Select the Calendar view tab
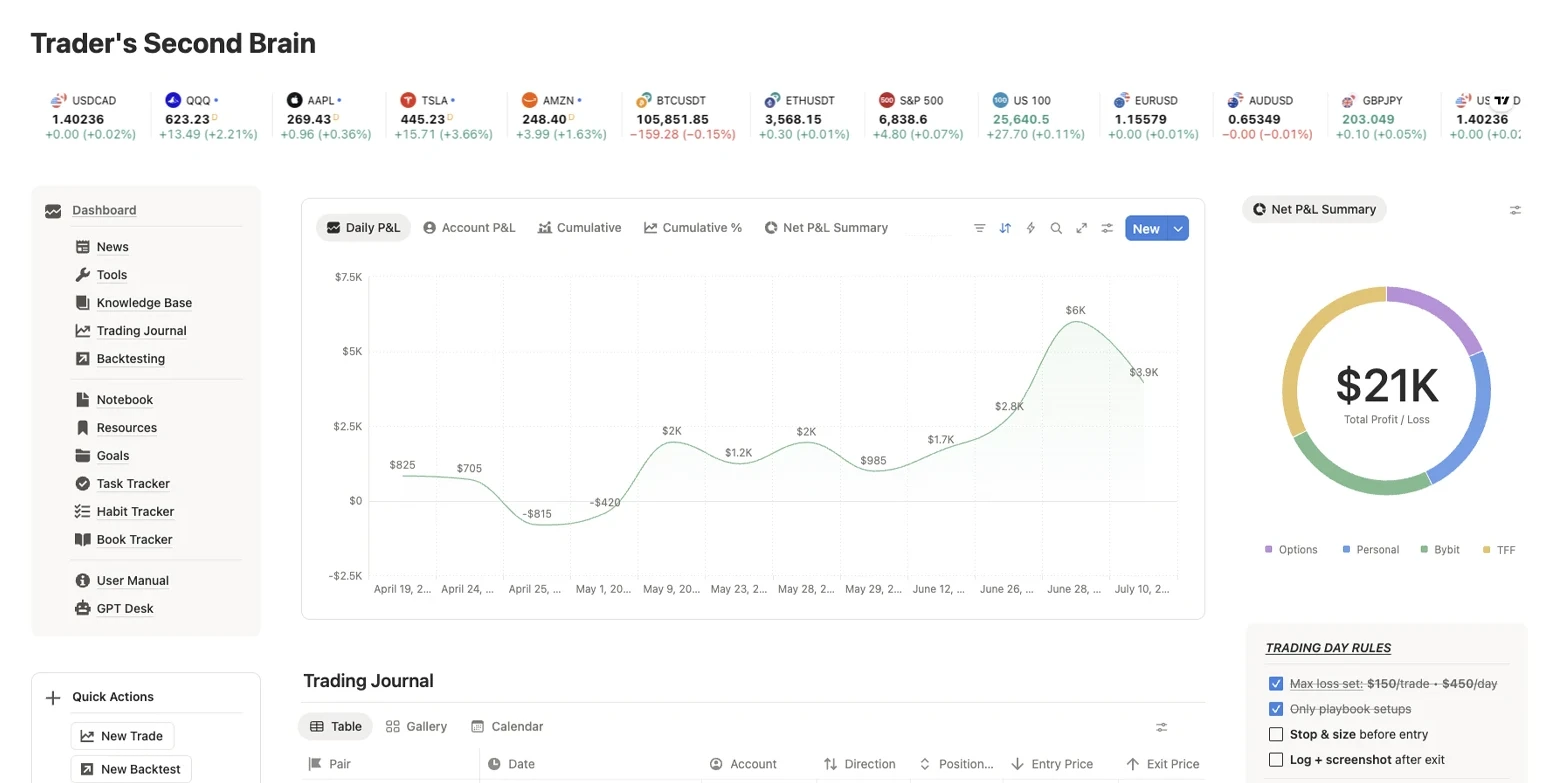The image size is (1560, 783). 507,727
